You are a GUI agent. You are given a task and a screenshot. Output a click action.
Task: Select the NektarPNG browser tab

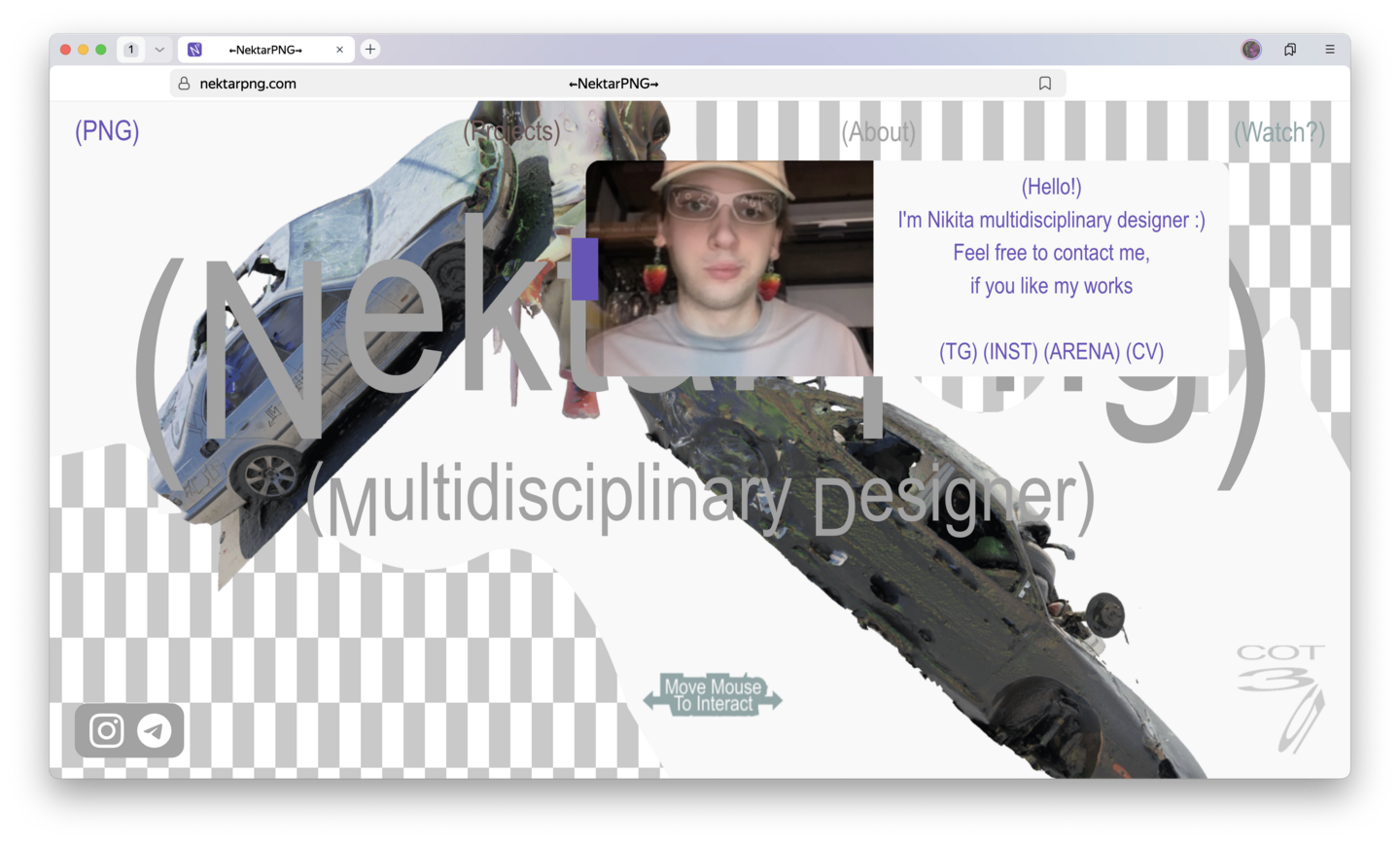click(265, 50)
